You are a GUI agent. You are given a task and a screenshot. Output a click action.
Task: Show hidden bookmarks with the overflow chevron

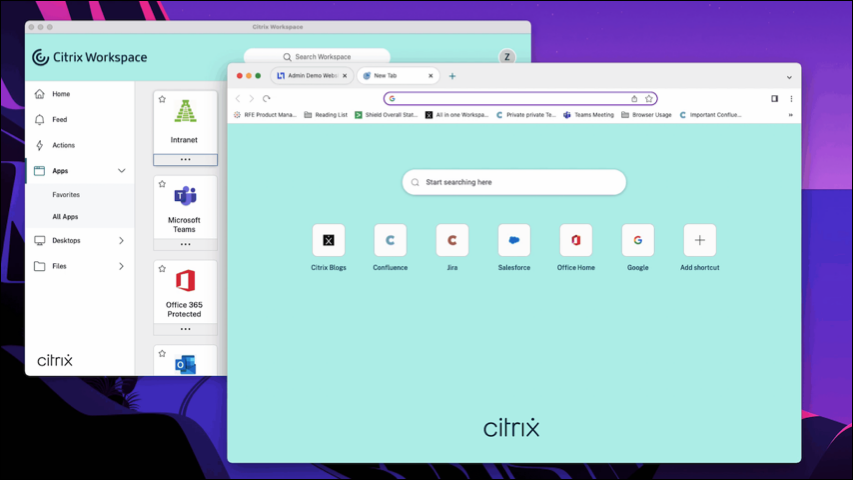coord(790,115)
